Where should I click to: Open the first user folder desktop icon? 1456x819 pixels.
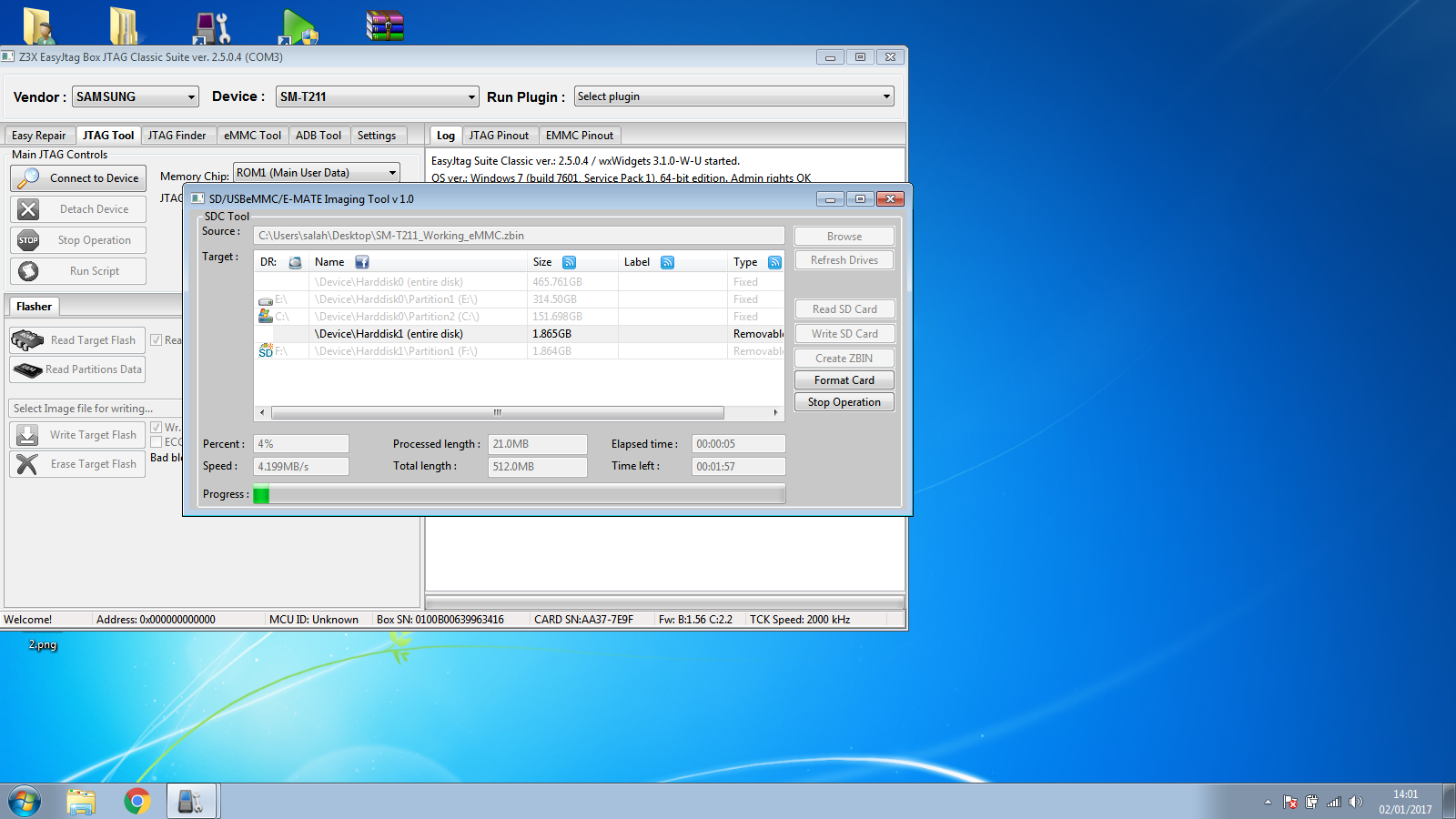click(x=38, y=25)
